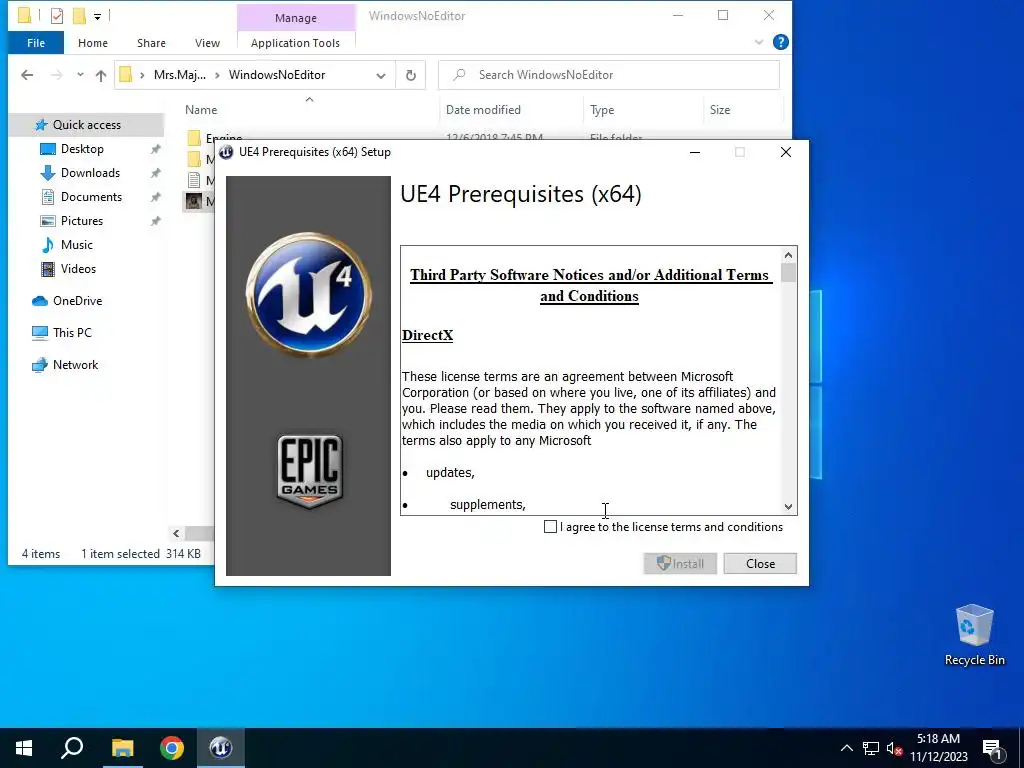Image resolution: width=1024 pixels, height=768 pixels.
Task: Sort files by Name column
Action: [201, 110]
